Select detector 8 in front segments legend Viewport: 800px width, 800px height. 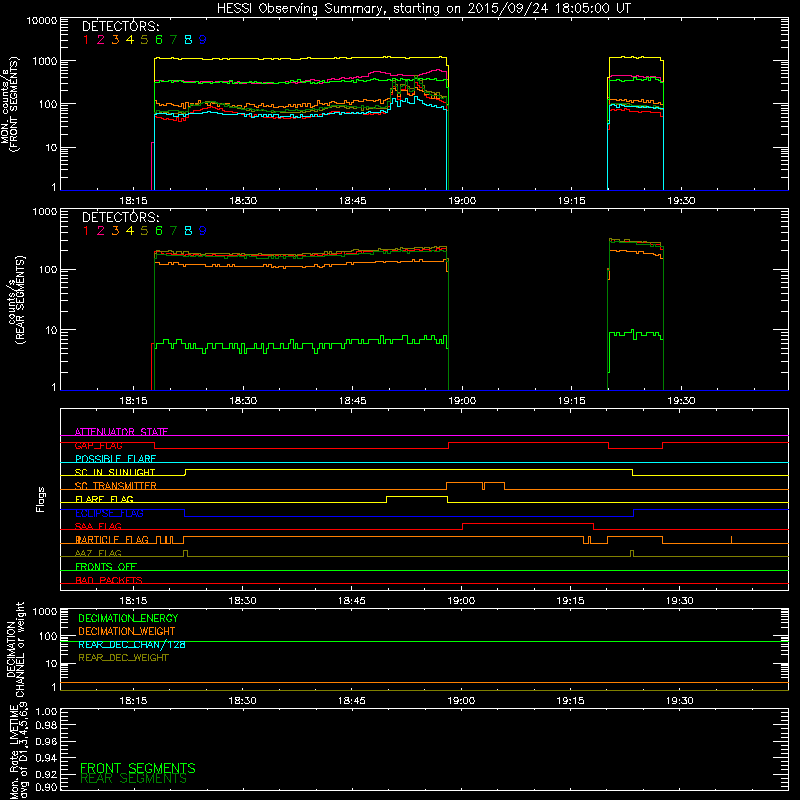pyautogui.click(x=188, y=40)
